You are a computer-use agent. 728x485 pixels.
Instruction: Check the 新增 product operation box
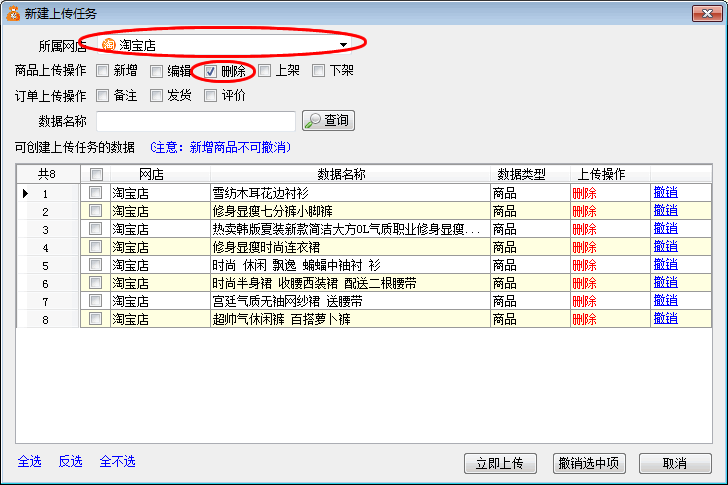pyautogui.click(x=103, y=71)
